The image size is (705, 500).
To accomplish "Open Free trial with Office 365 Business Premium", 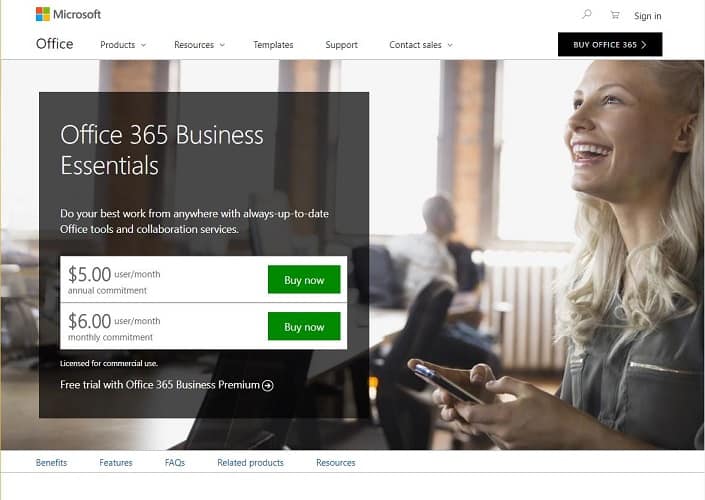I will 166,385.
